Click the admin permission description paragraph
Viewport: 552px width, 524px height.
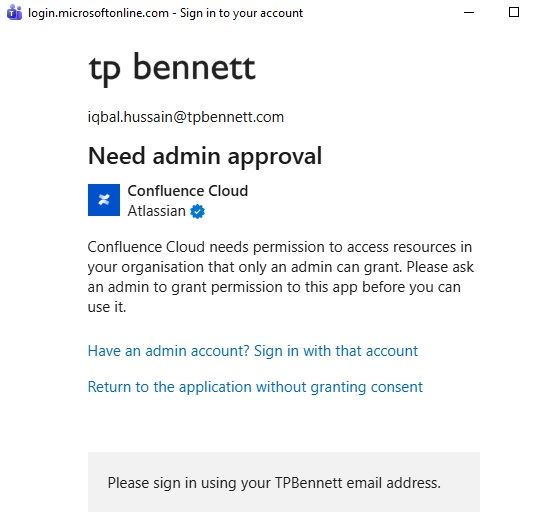point(281,277)
